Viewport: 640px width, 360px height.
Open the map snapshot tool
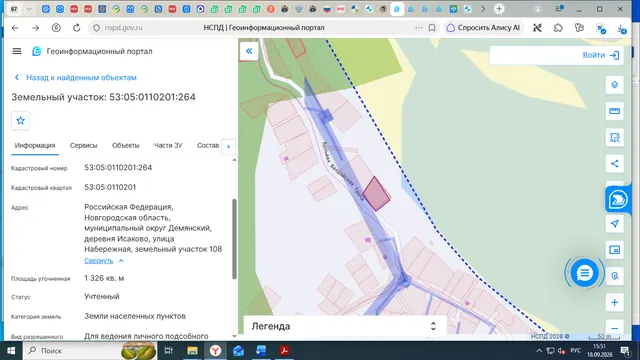(x=614, y=250)
